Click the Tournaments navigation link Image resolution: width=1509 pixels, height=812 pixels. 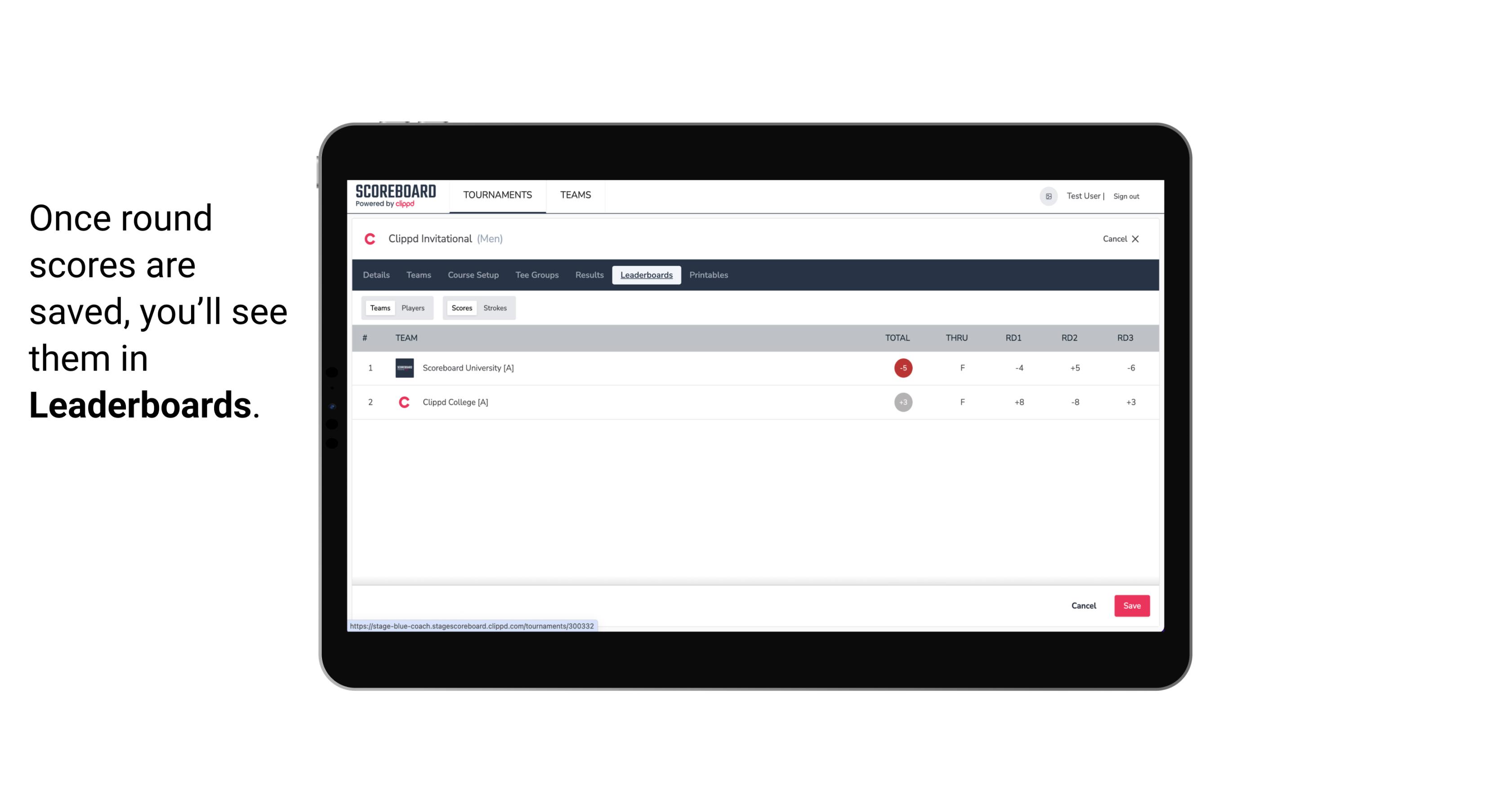(498, 195)
